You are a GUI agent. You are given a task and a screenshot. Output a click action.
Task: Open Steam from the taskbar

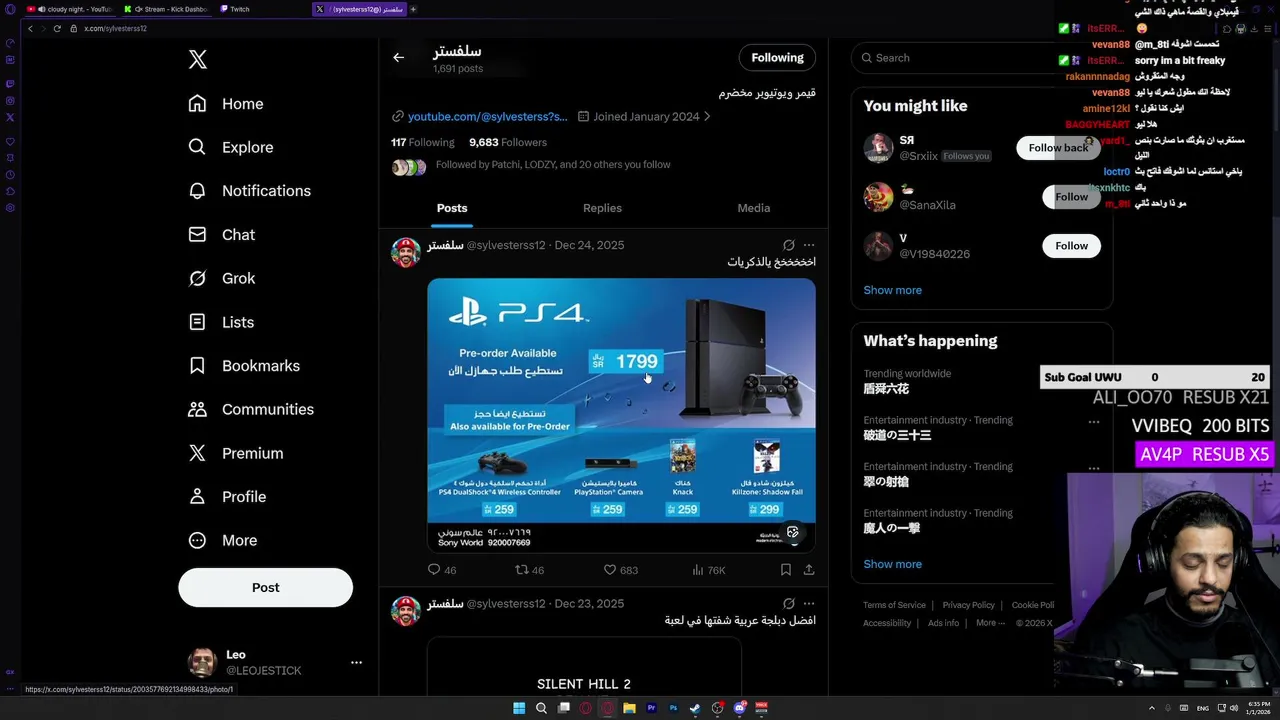point(695,708)
